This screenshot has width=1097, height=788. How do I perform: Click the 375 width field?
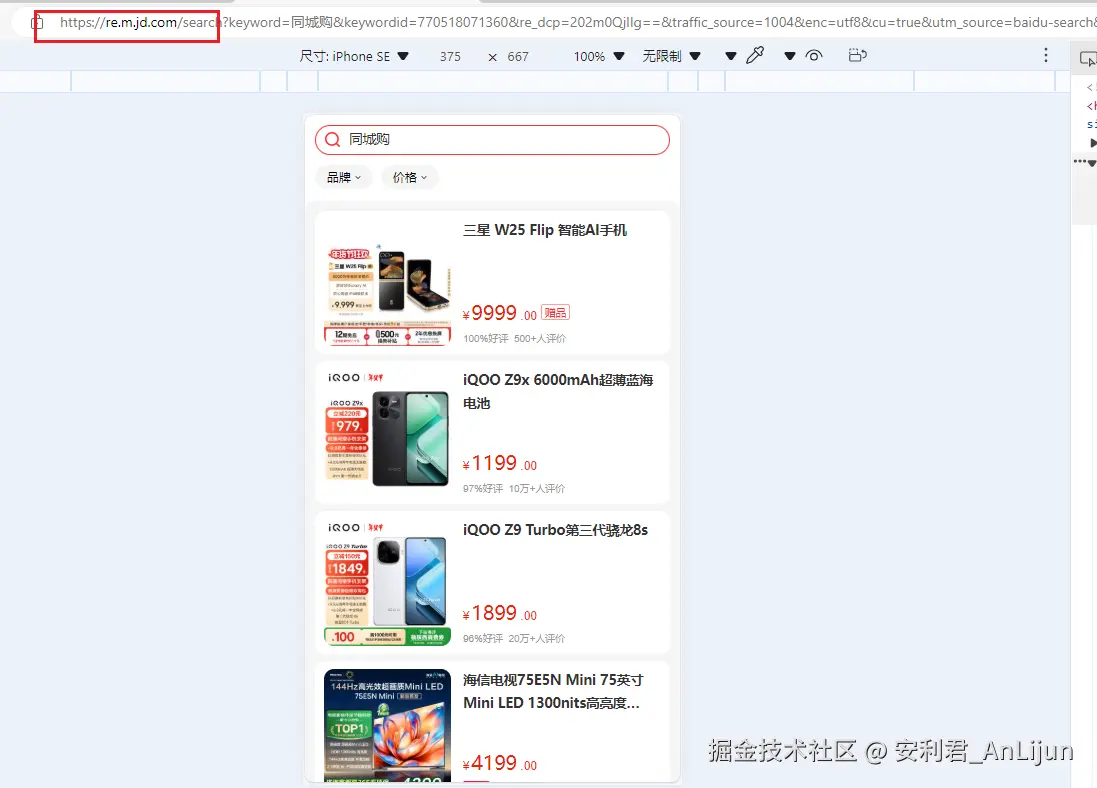(x=450, y=57)
